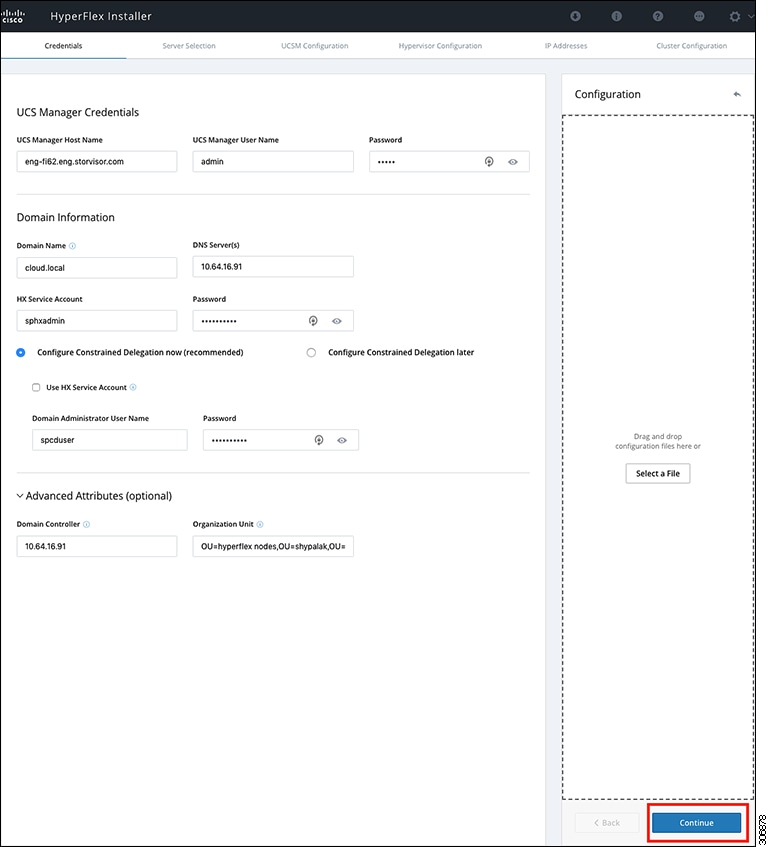
Task: Open Hypervisor Configuration tab
Action: [x=440, y=46]
